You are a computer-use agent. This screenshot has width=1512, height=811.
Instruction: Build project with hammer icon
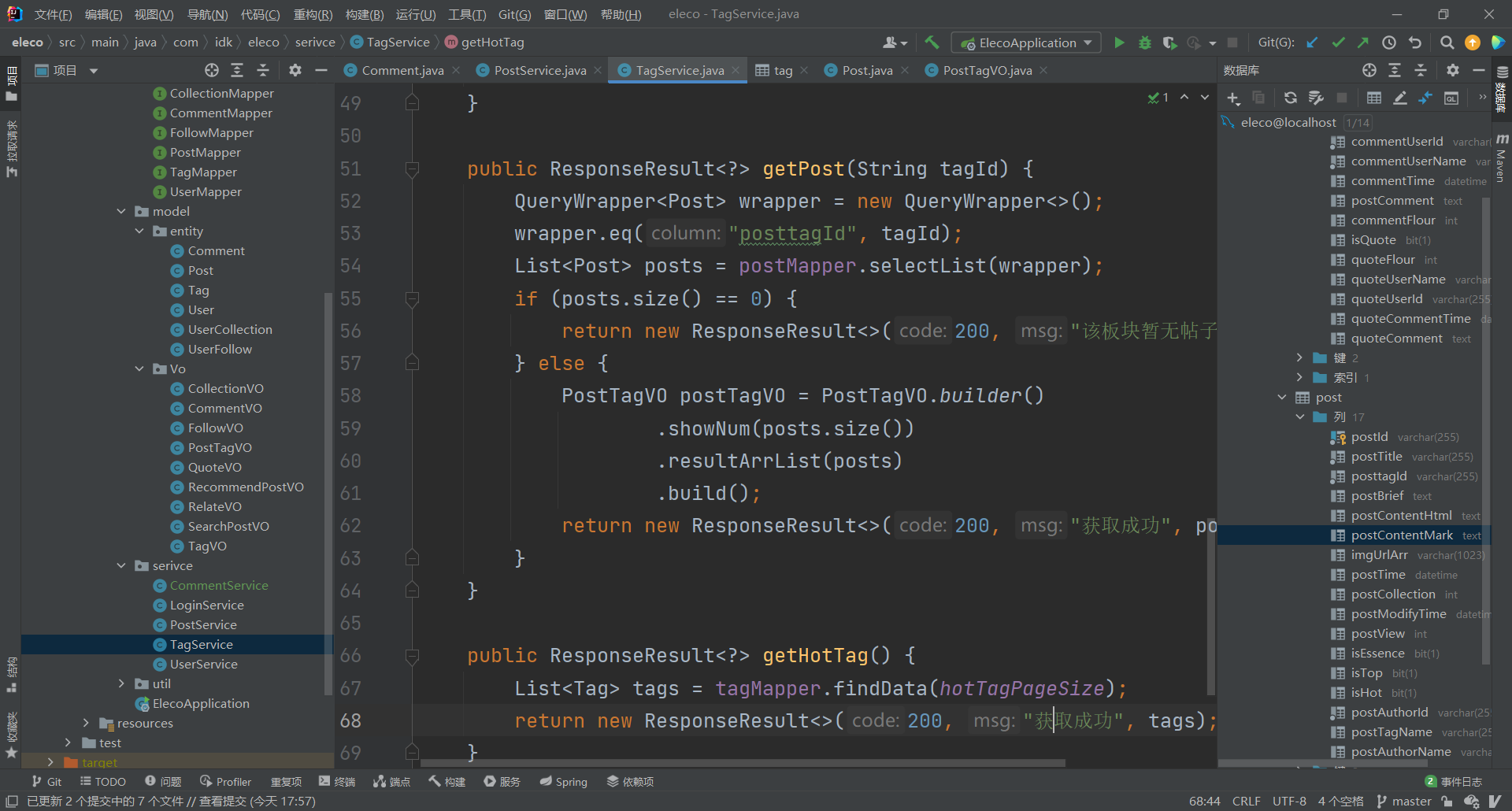click(x=932, y=43)
